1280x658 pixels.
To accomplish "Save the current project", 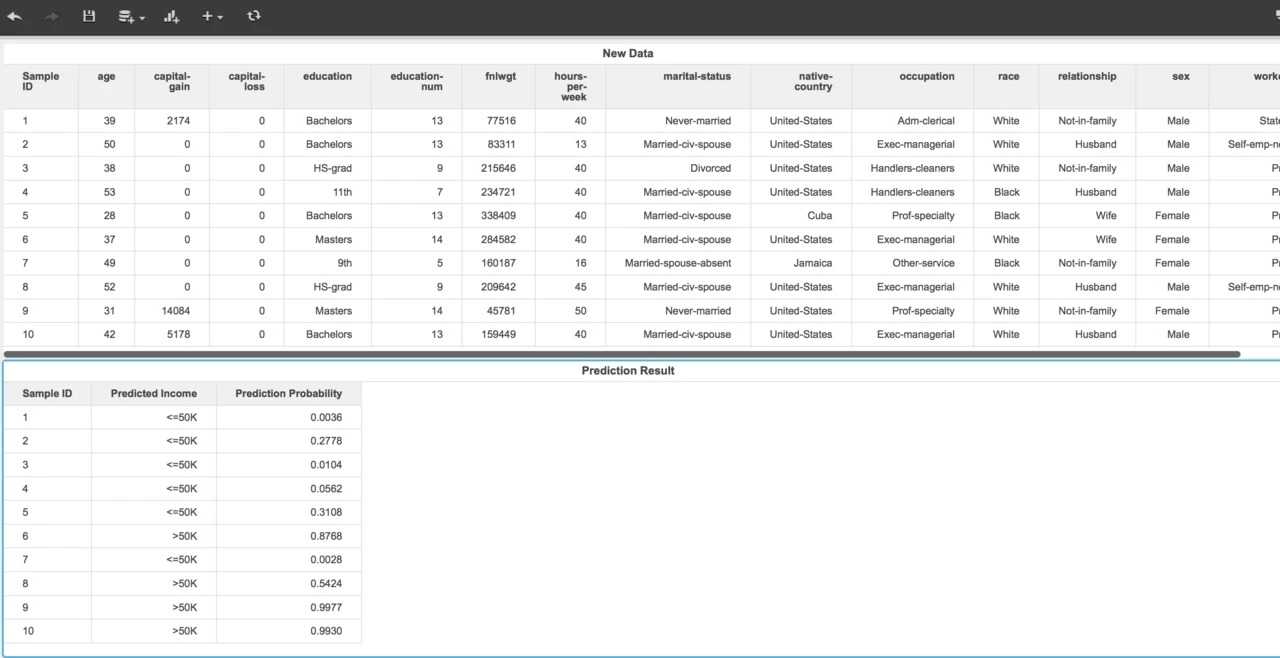I will [x=88, y=15].
